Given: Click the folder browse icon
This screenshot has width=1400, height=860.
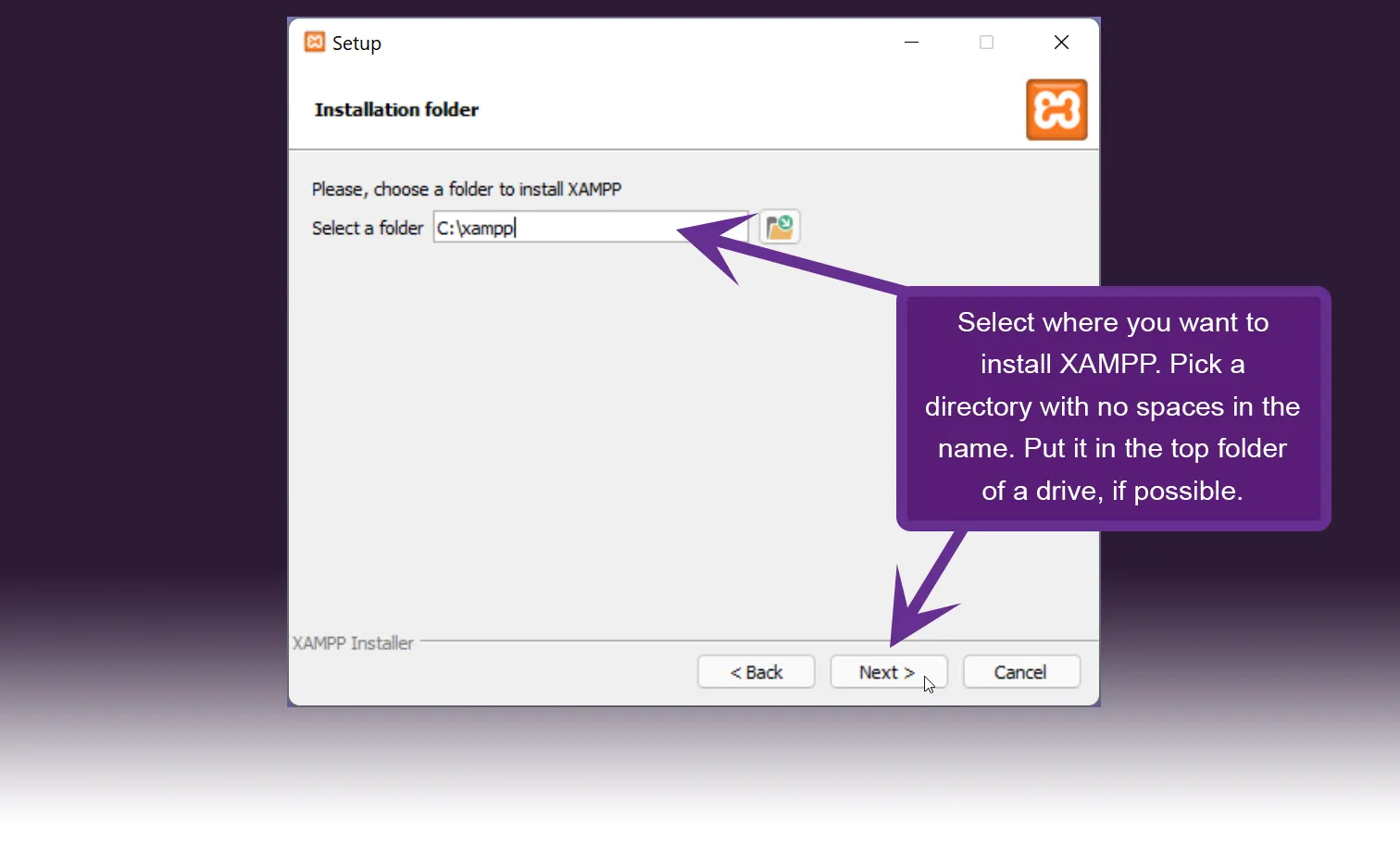Looking at the screenshot, I should pyautogui.click(x=780, y=227).
